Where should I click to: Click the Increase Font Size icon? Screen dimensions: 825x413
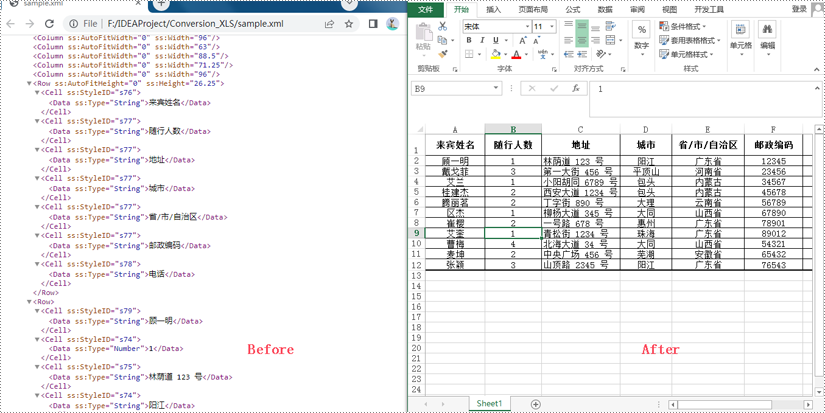point(523,41)
